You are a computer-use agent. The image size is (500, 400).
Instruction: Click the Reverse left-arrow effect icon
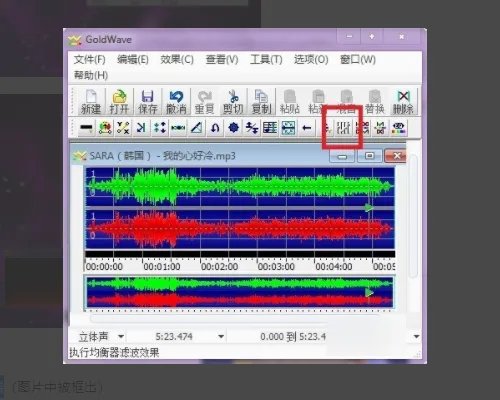(x=307, y=128)
